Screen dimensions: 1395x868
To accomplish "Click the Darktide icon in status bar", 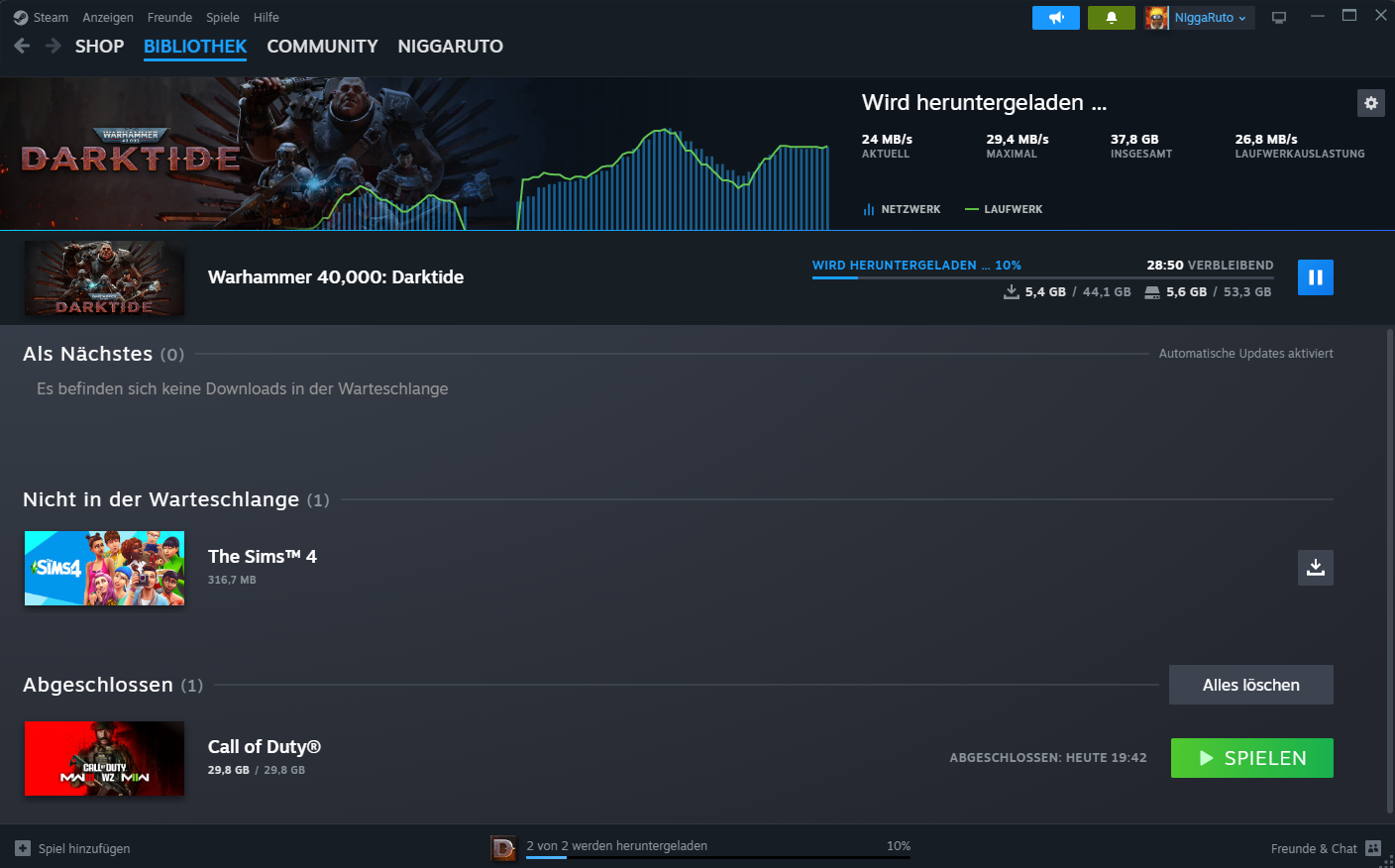I will [504, 848].
